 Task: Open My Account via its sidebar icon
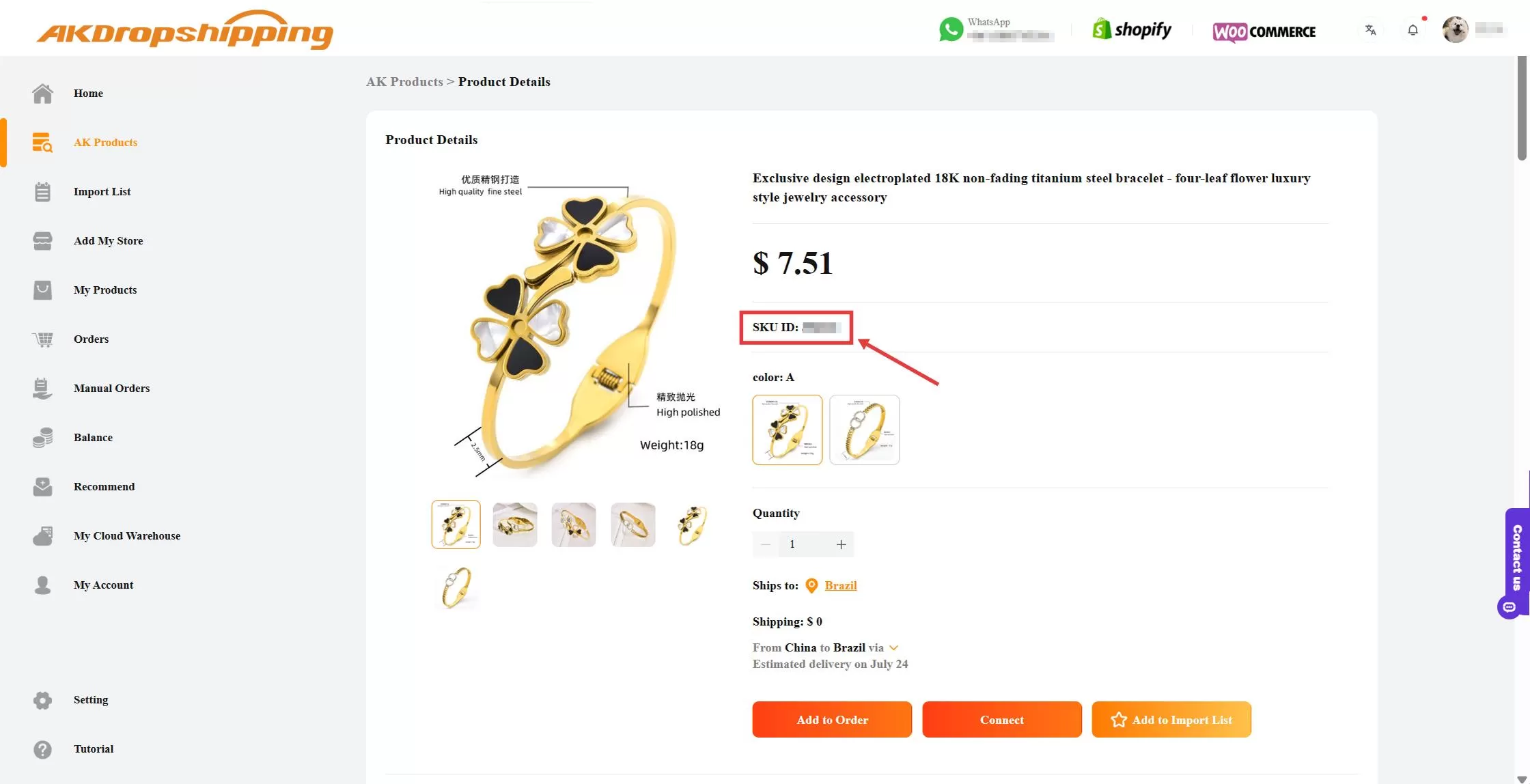[x=42, y=585]
